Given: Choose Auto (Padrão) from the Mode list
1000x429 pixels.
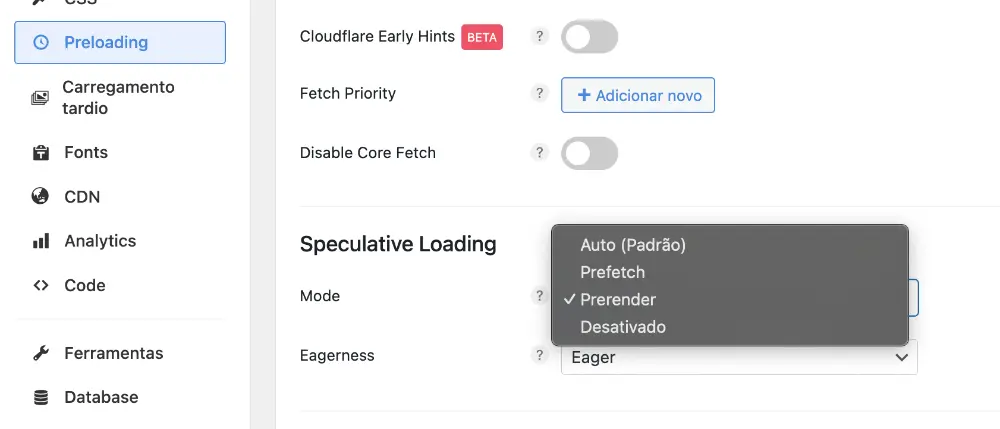Looking at the screenshot, I should click(633, 245).
